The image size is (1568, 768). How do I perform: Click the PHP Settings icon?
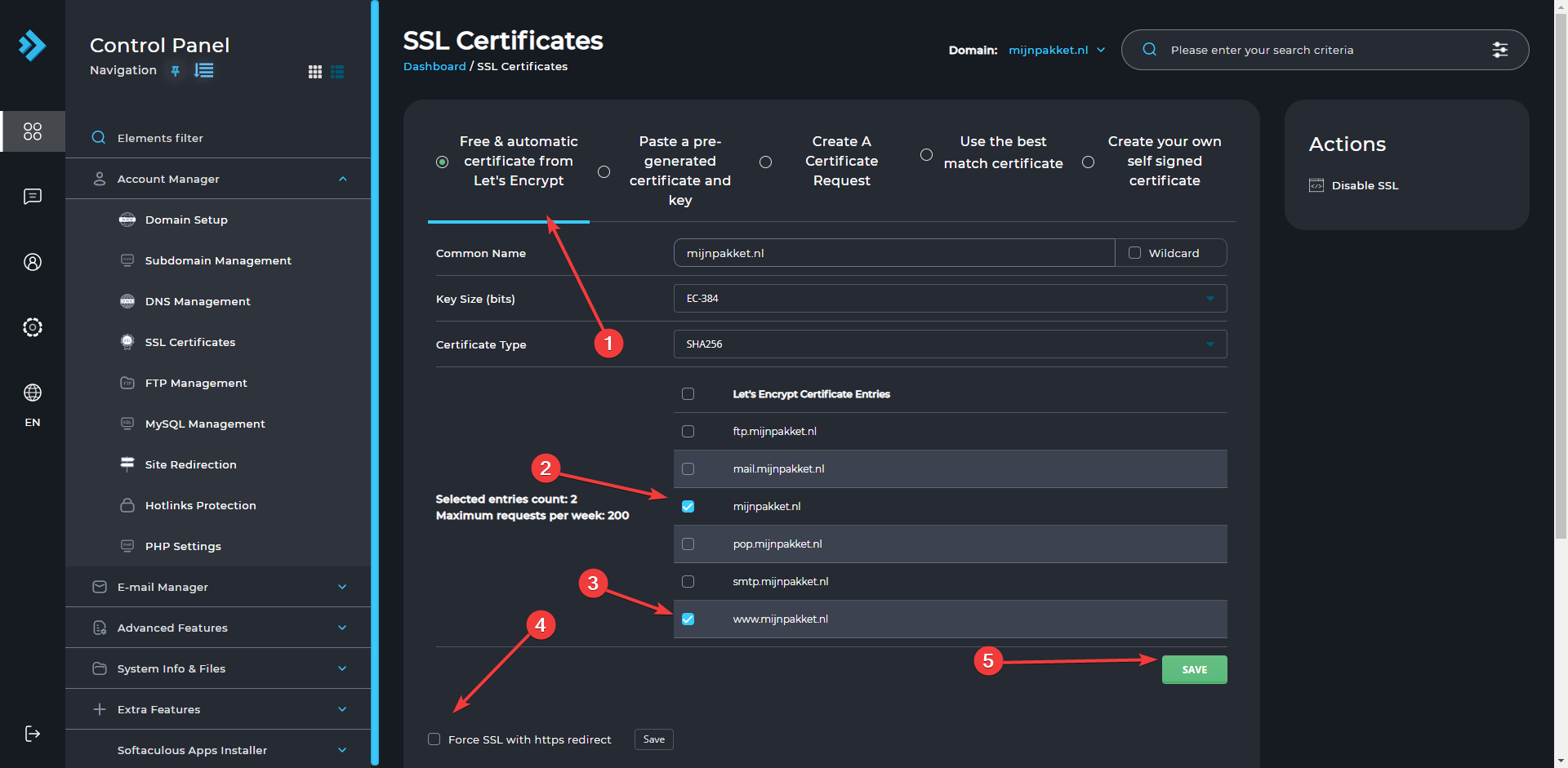[x=127, y=546]
